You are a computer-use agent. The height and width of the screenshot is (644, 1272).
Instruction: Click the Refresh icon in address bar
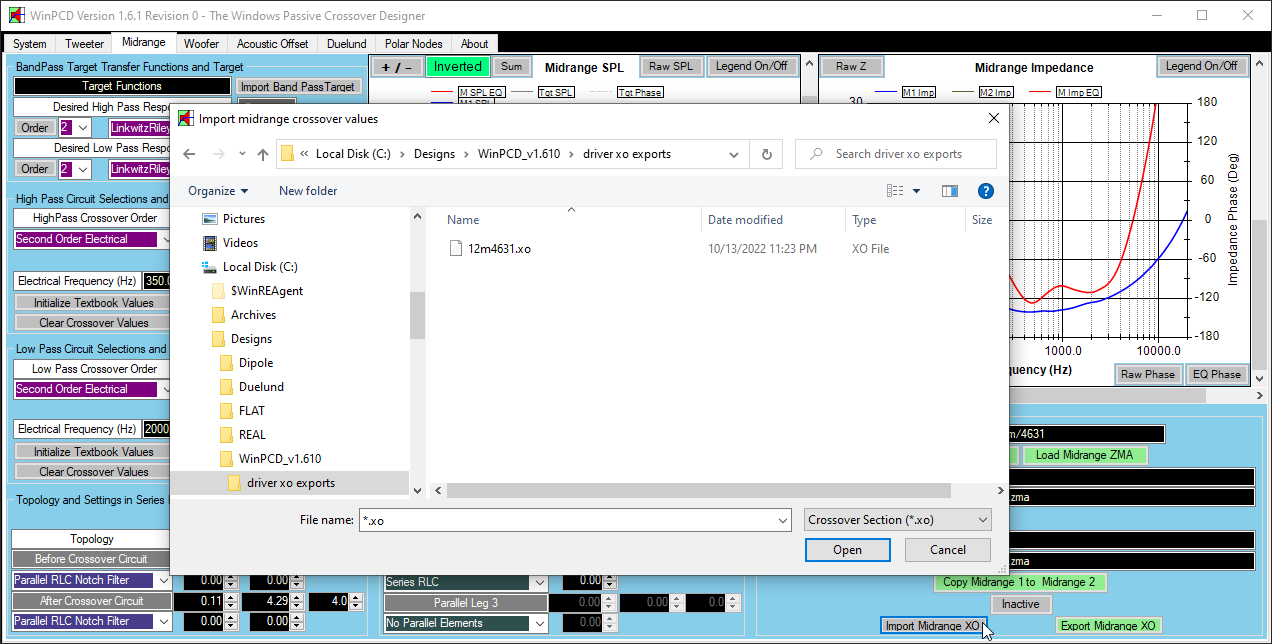(x=766, y=154)
